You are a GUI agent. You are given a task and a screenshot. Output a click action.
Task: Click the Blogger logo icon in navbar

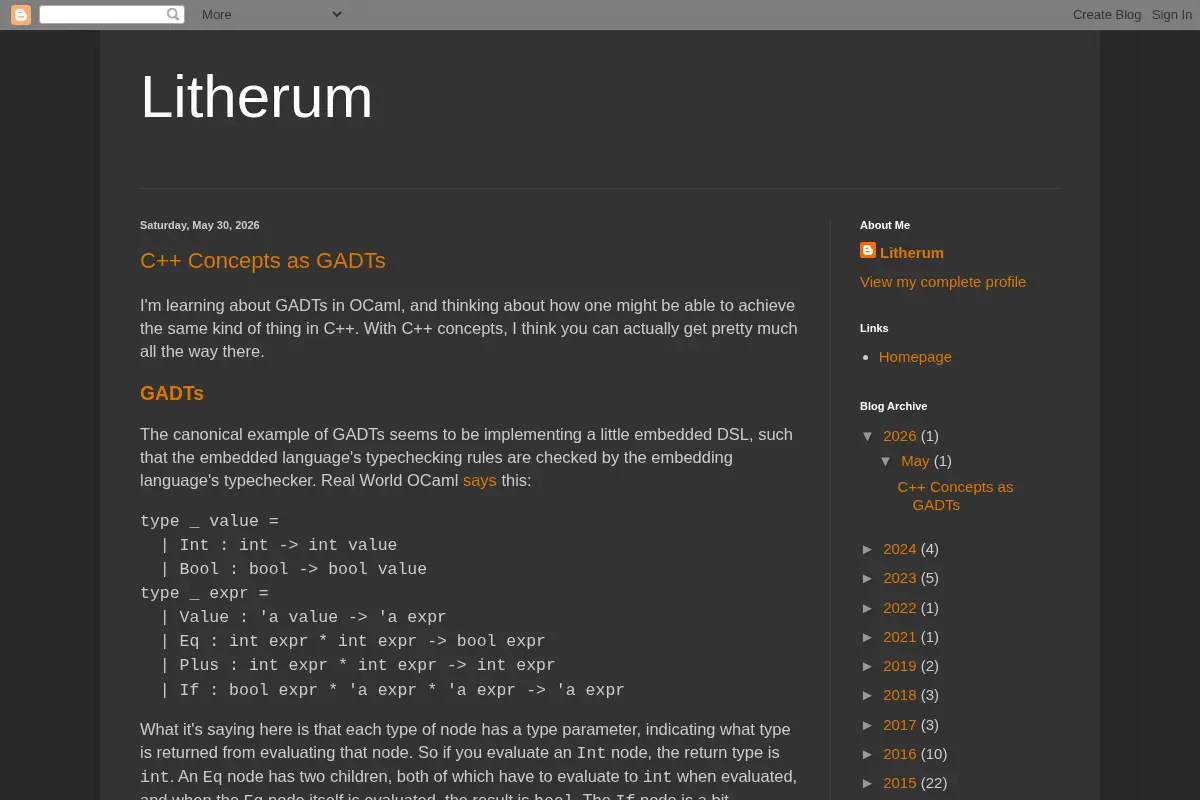coord(21,15)
